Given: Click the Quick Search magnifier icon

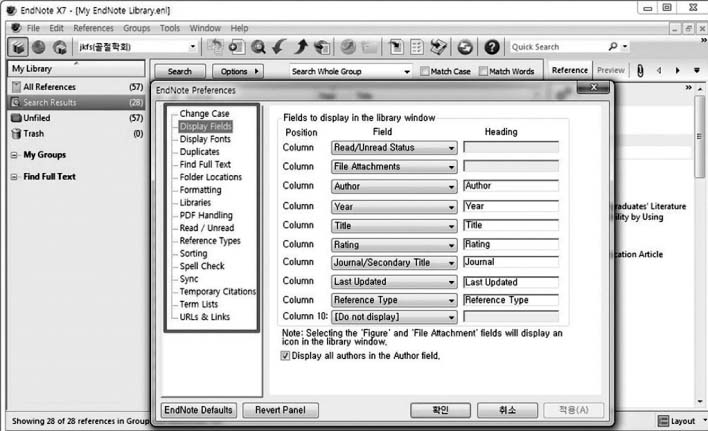Looking at the screenshot, I should coord(613,46).
